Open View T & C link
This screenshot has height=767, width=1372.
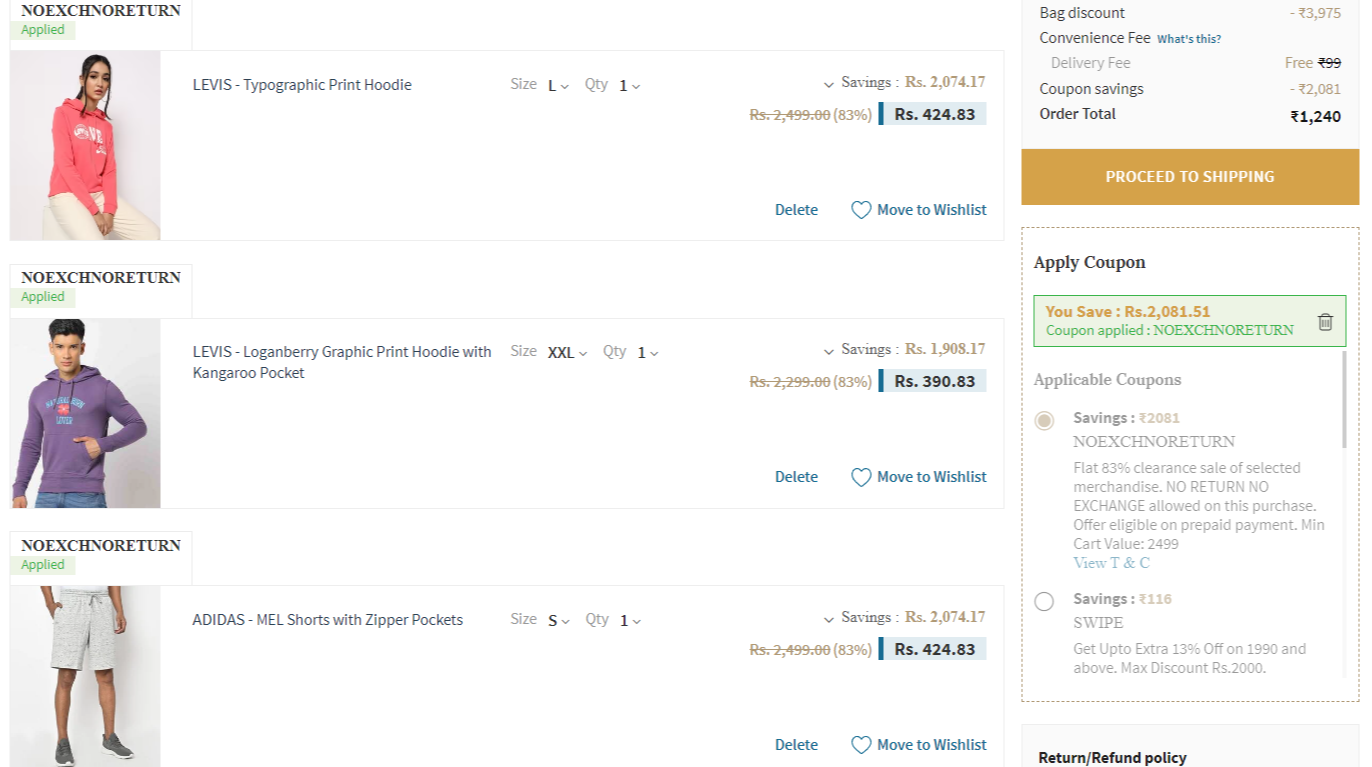coord(1111,563)
